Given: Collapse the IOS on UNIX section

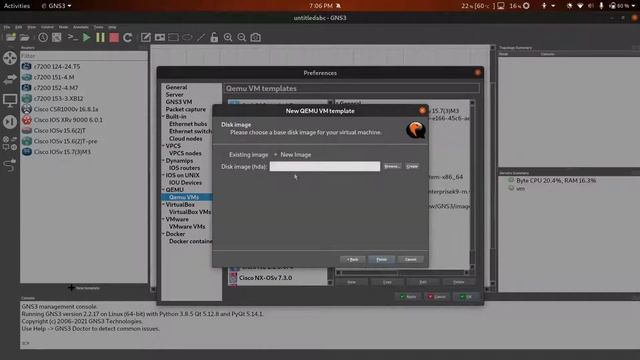Looking at the screenshot, I should 163,175.
